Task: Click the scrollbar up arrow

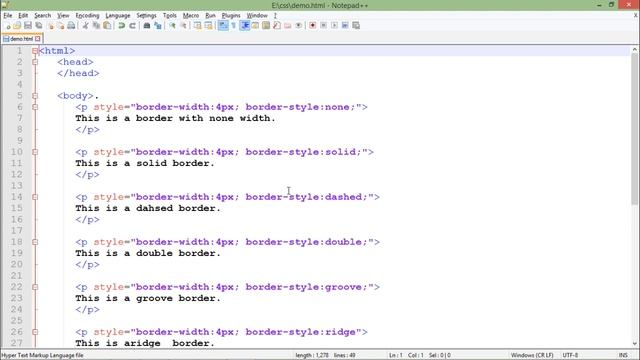Action: pyautogui.click(x=634, y=49)
